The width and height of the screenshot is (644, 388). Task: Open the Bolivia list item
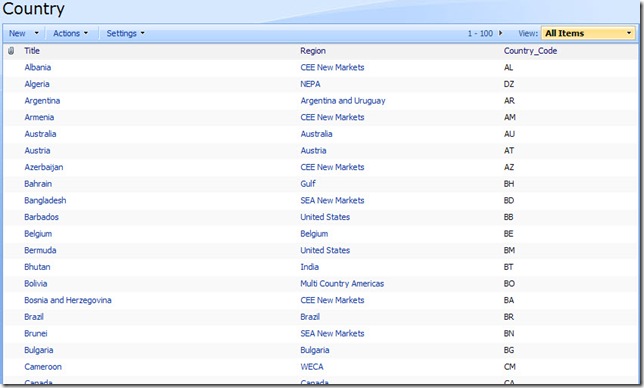coord(36,284)
